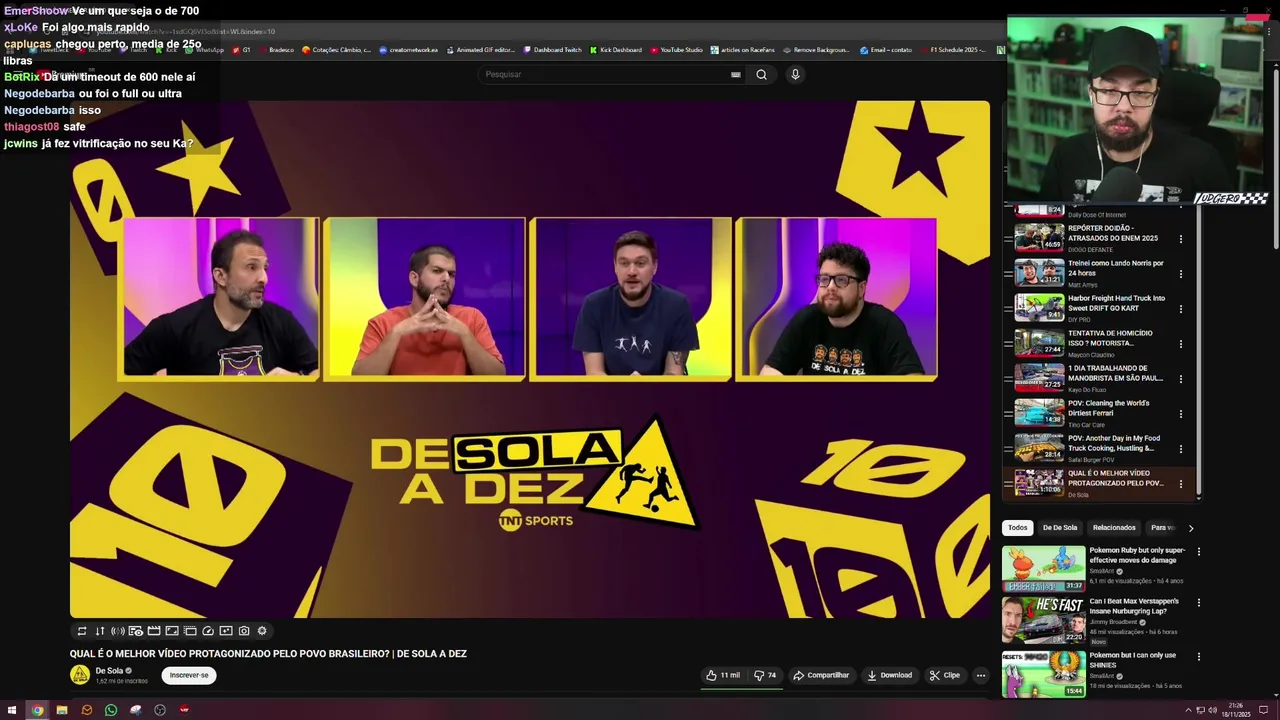
Task: Open the gear settings icon under the video
Action: tap(262, 631)
